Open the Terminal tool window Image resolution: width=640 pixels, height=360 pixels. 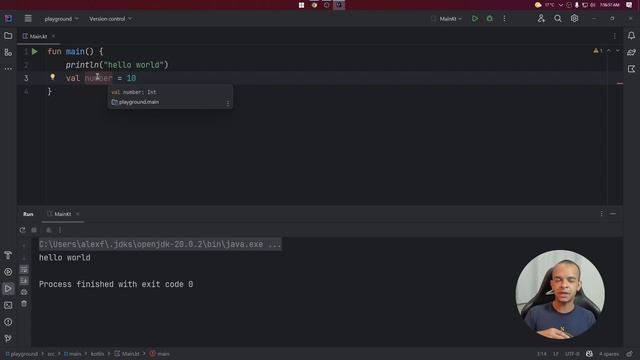[8, 305]
